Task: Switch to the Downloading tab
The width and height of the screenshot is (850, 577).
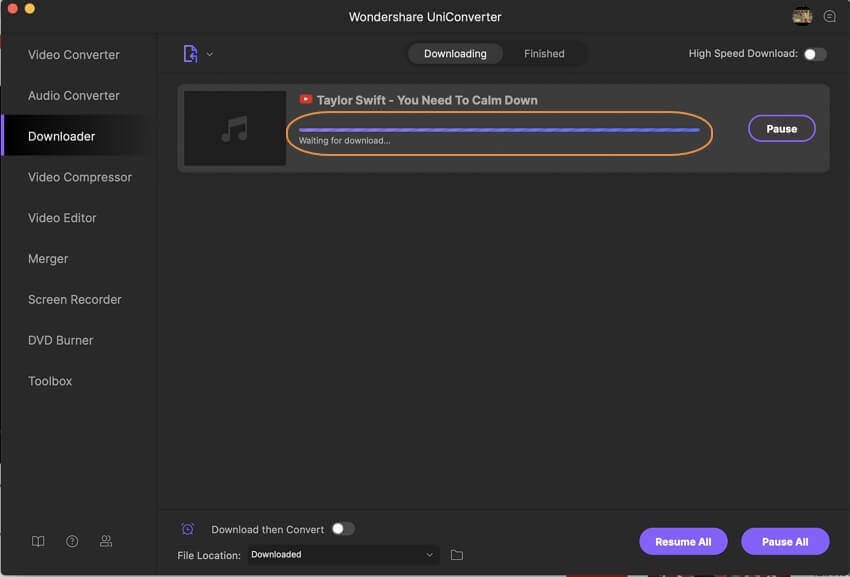Action: [x=455, y=54]
